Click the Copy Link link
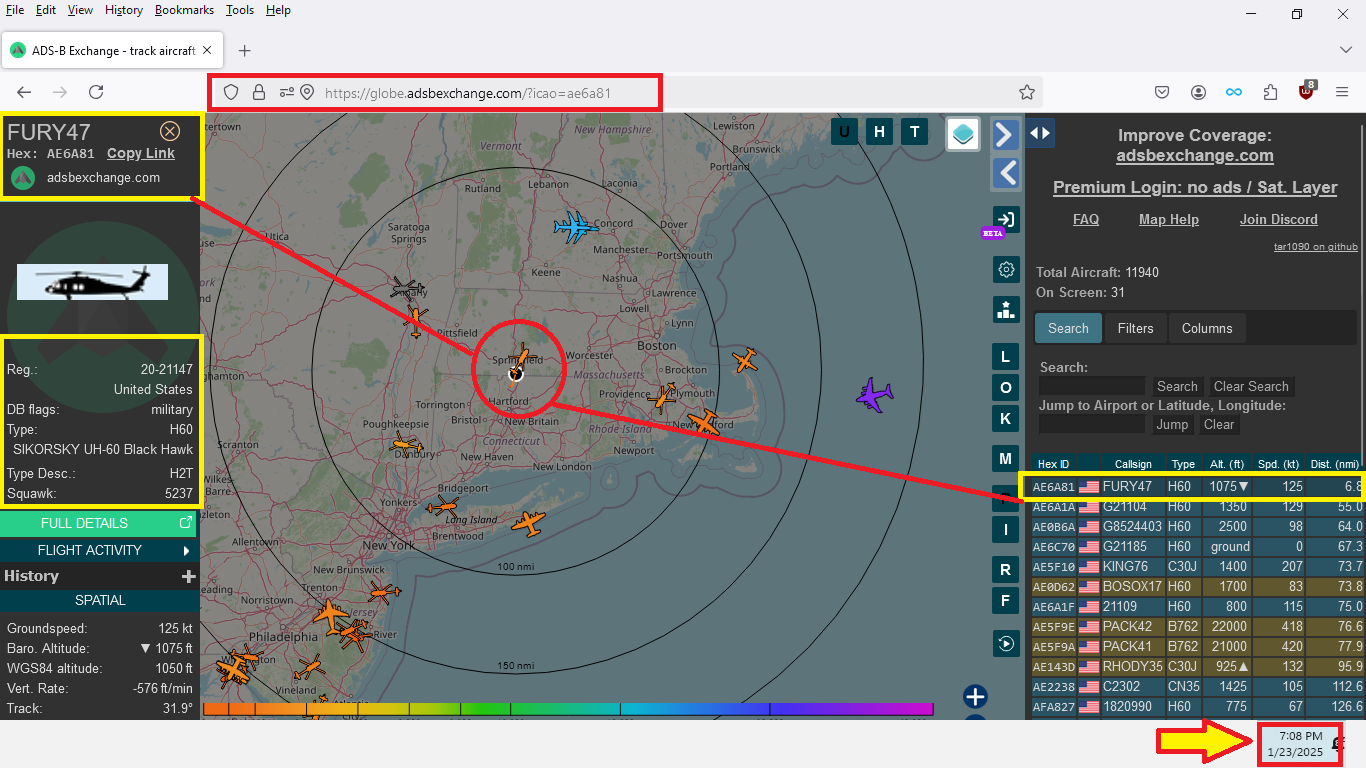The height and width of the screenshot is (768, 1366). tap(141, 153)
